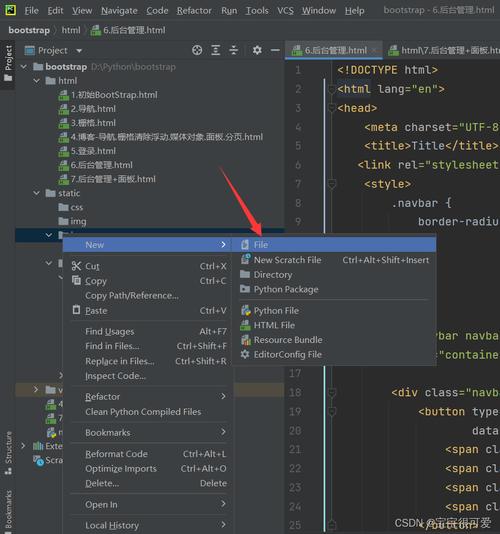Collapse the static folder node
Viewport: 500px width, 534px height.
pos(37,193)
